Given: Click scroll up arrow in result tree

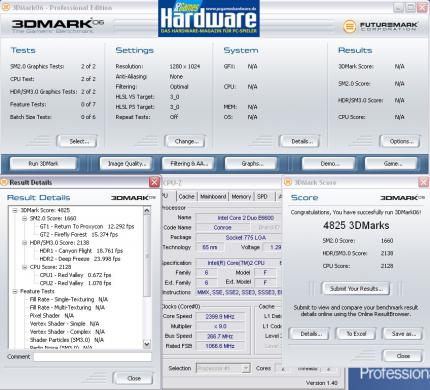Looking at the screenshot, I should (147, 211).
